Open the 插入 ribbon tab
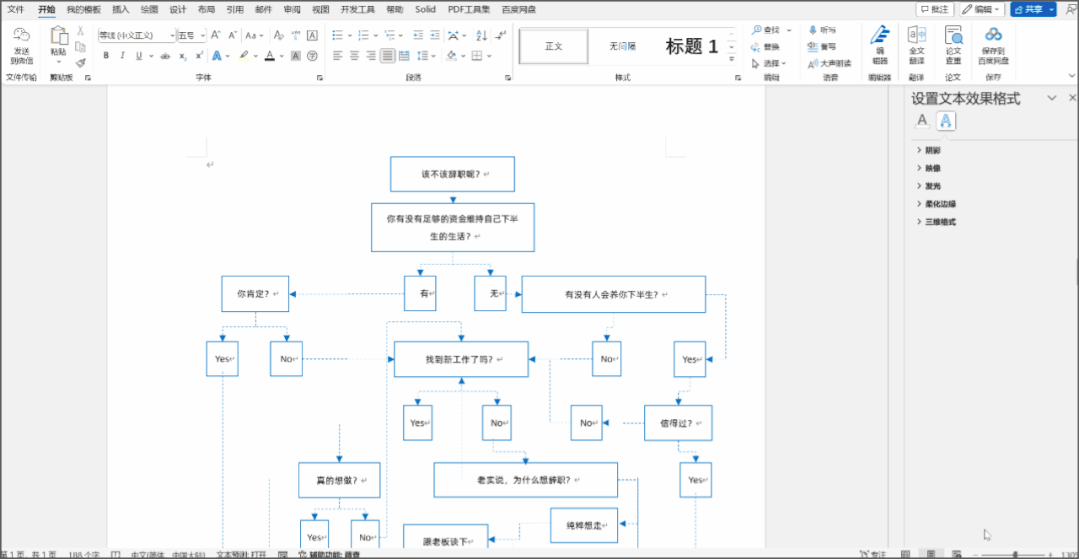 (120, 9)
